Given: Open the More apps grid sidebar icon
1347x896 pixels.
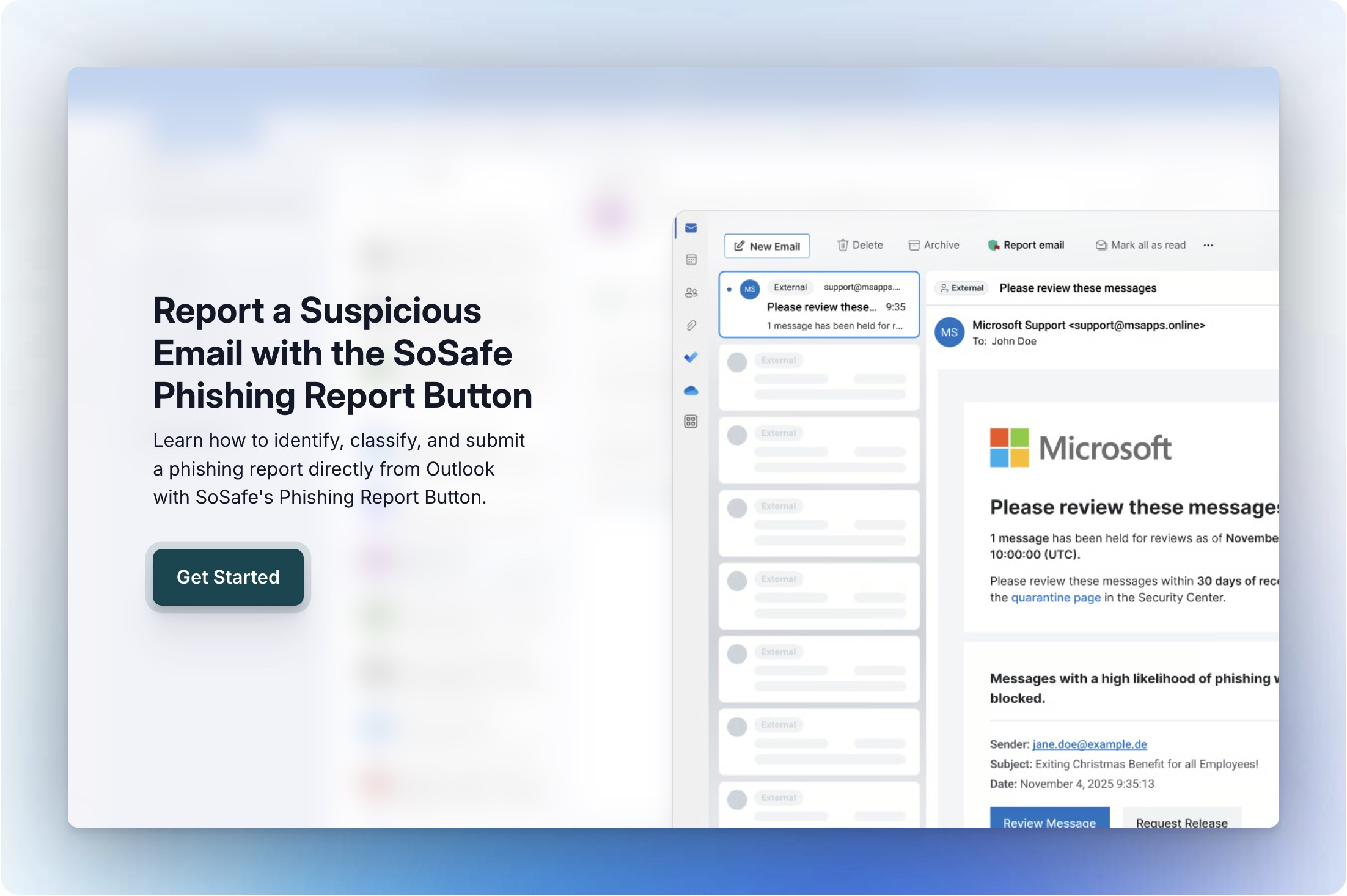Looking at the screenshot, I should [691, 422].
